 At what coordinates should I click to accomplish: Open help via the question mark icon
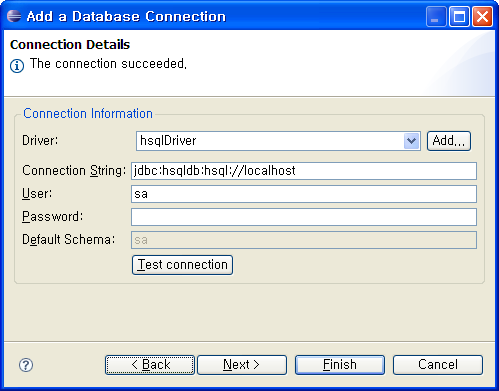26,365
